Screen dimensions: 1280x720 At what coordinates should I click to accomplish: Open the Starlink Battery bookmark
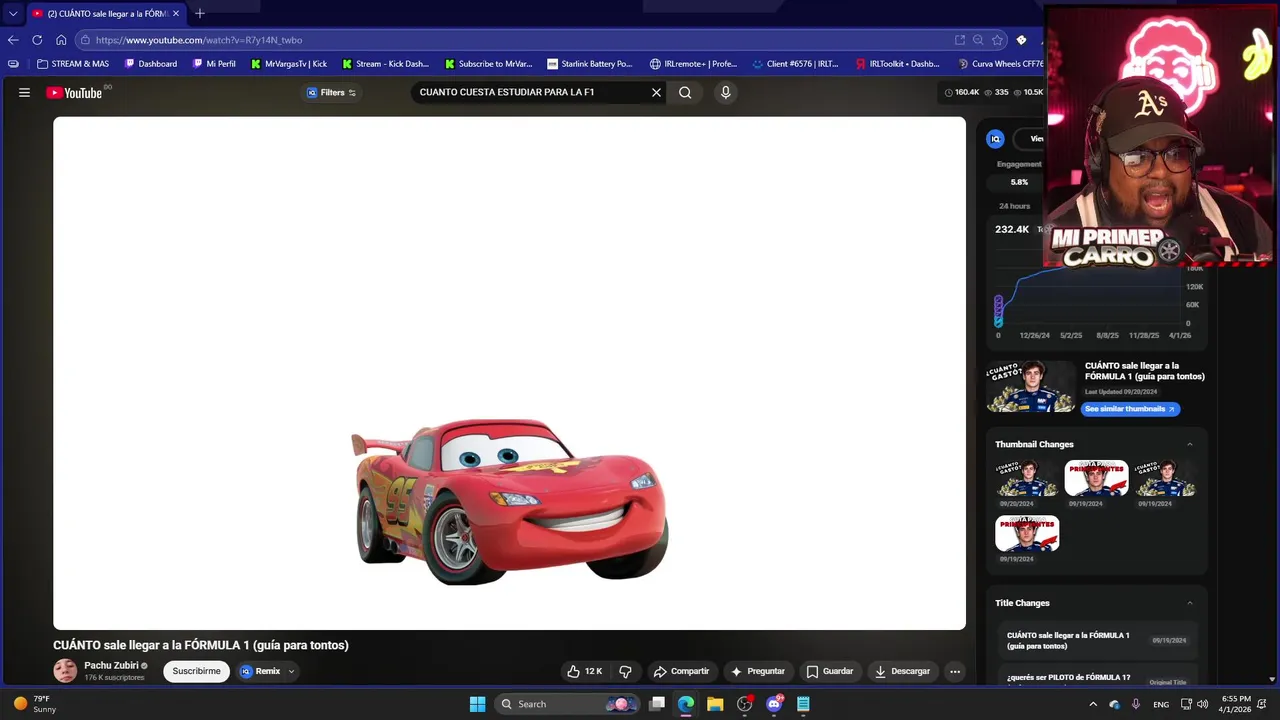tap(590, 64)
